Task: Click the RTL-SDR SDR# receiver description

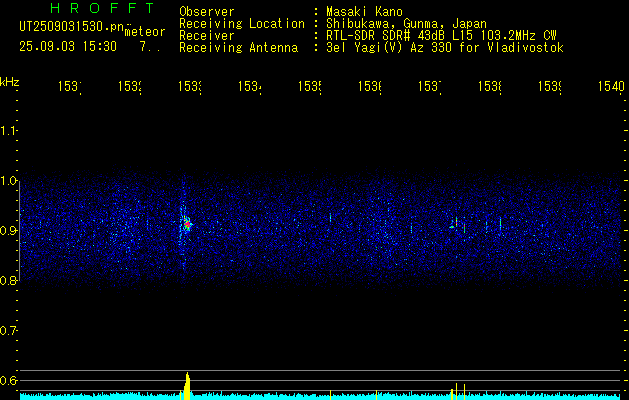Action: (x=441, y=36)
